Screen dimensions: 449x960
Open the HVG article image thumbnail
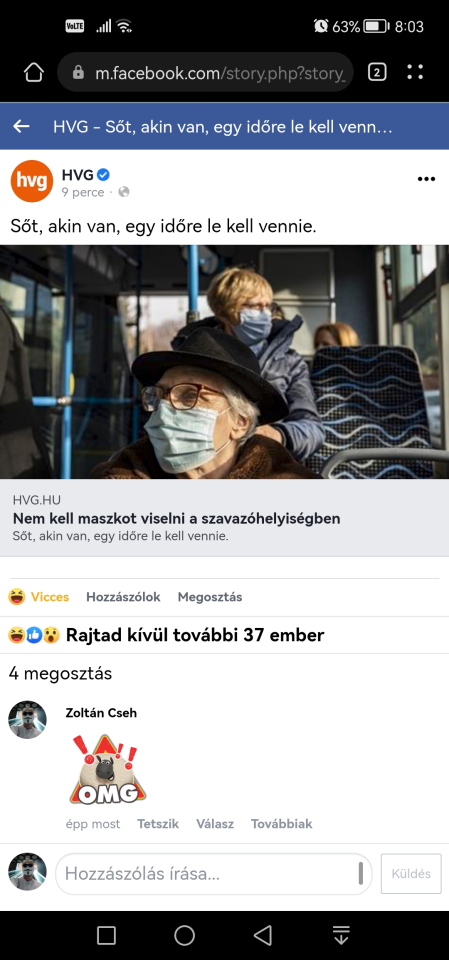224,362
